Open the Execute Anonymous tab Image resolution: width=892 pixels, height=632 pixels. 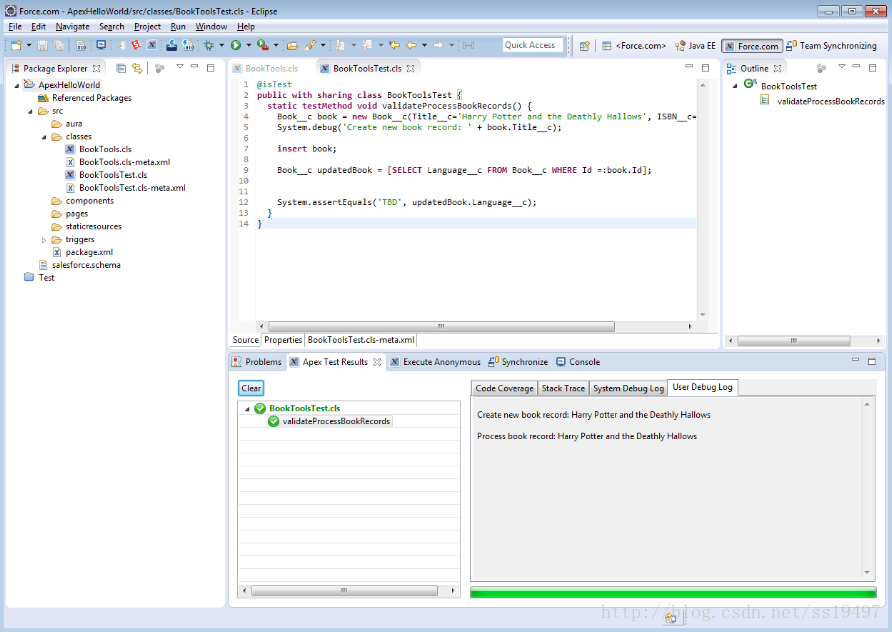tap(436, 362)
